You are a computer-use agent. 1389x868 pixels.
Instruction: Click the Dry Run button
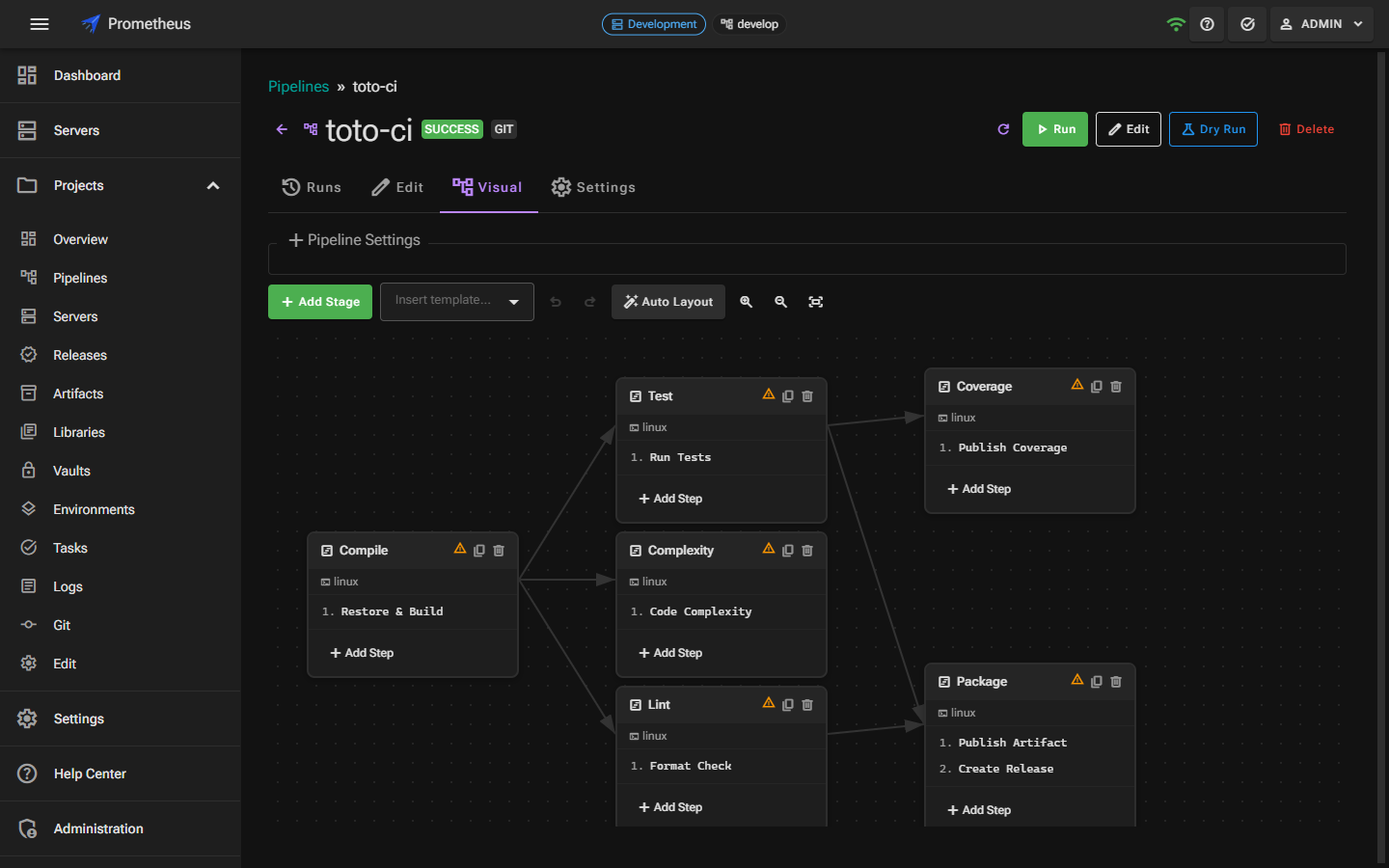[x=1213, y=129]
